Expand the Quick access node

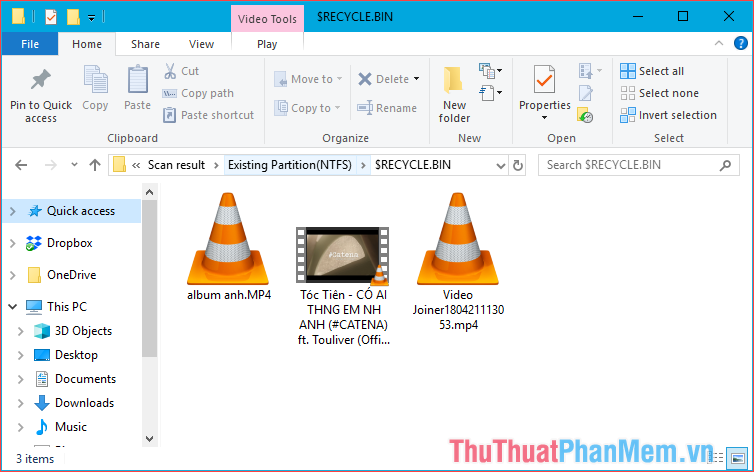[x=13, y=211]
